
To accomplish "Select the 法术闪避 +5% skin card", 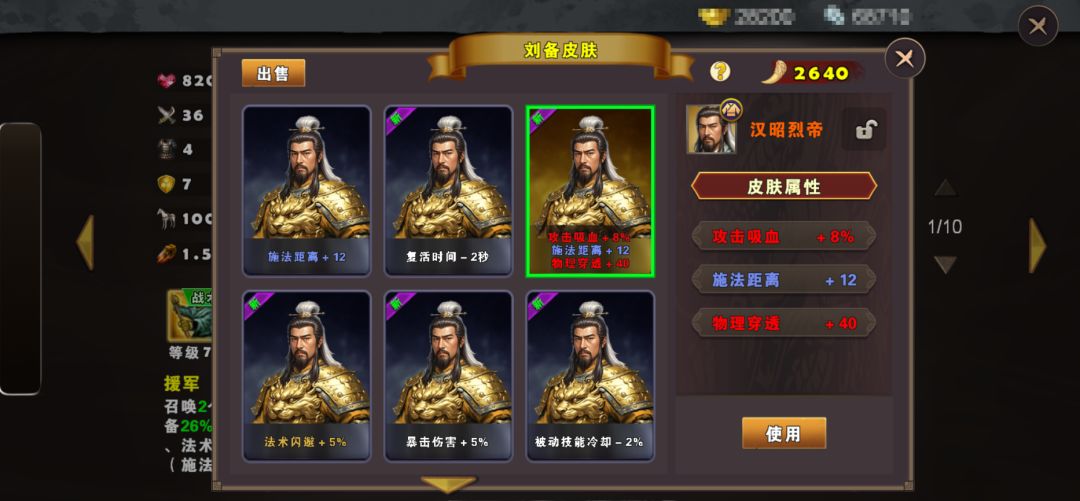I will (x=307, y=376).
